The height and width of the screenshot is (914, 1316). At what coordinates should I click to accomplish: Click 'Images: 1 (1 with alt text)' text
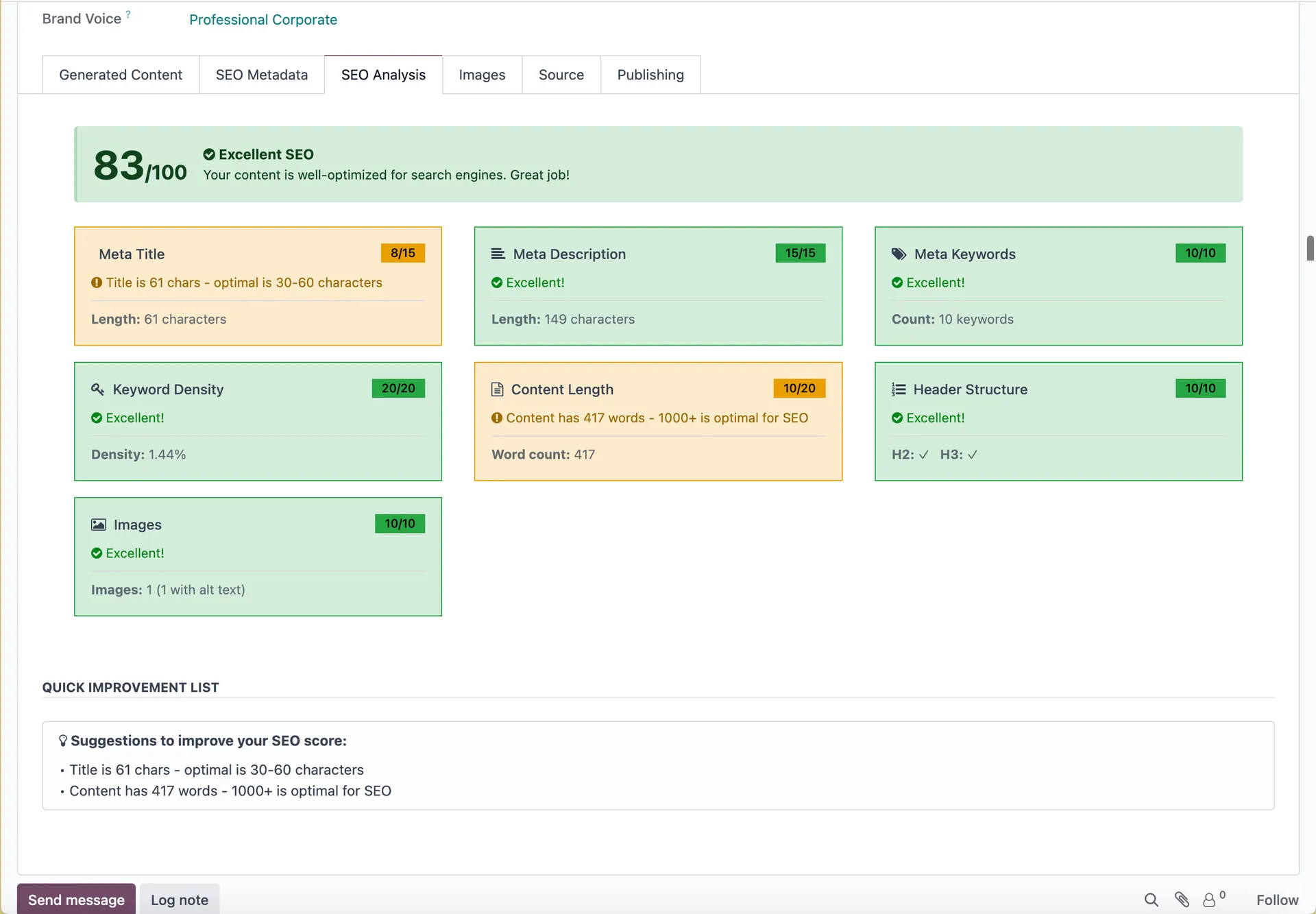pyautogui.click(x=168, y=590)
